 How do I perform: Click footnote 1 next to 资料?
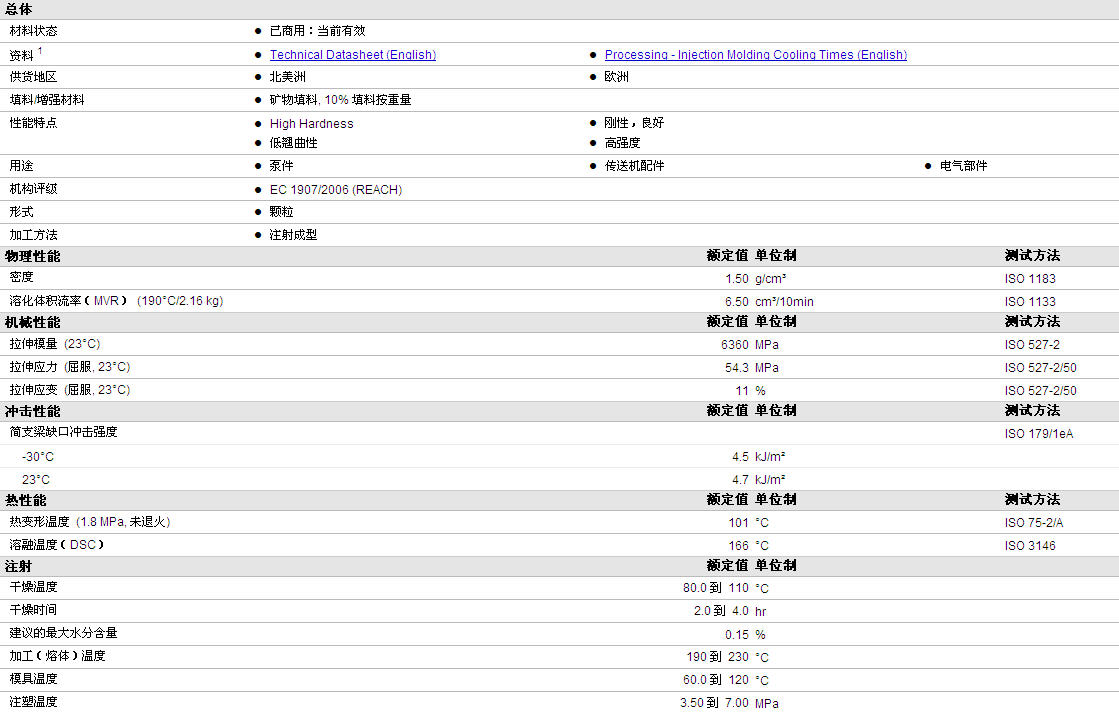coord(40,51)
